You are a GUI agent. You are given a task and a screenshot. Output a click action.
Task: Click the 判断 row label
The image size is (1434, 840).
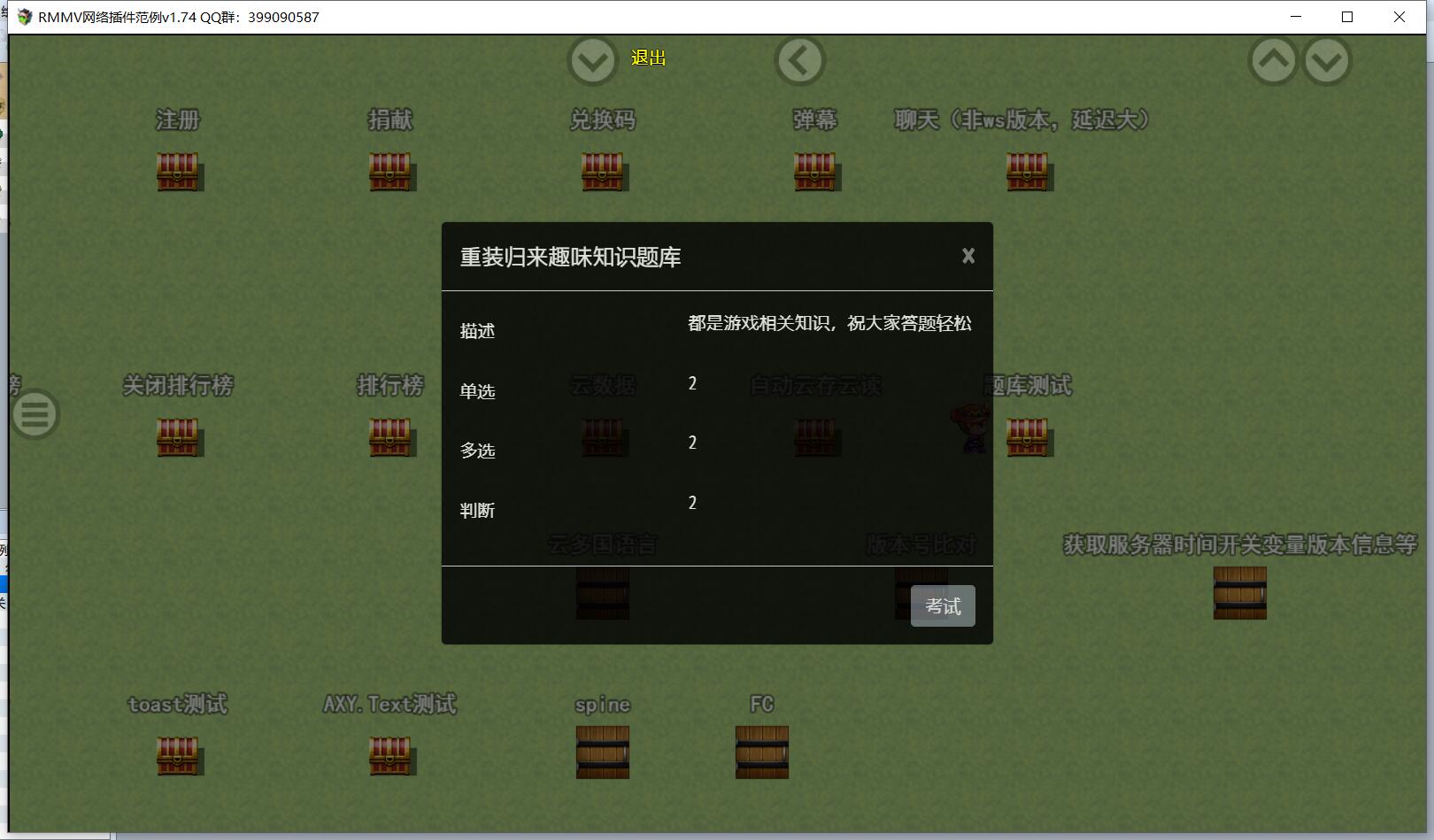(477, 511)
